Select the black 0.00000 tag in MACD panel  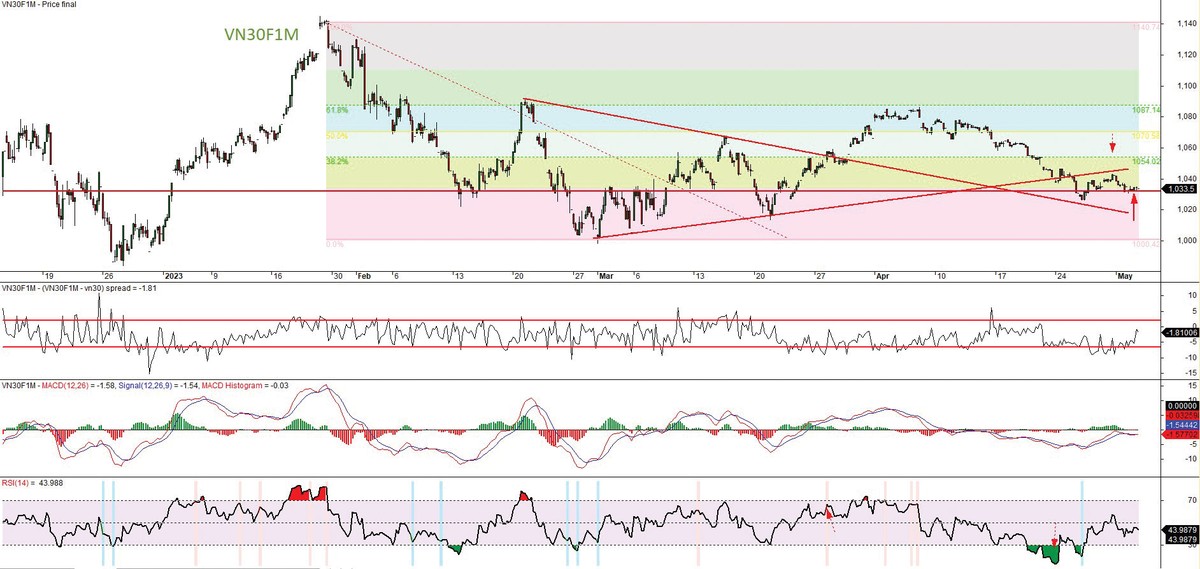point(1179,404)
